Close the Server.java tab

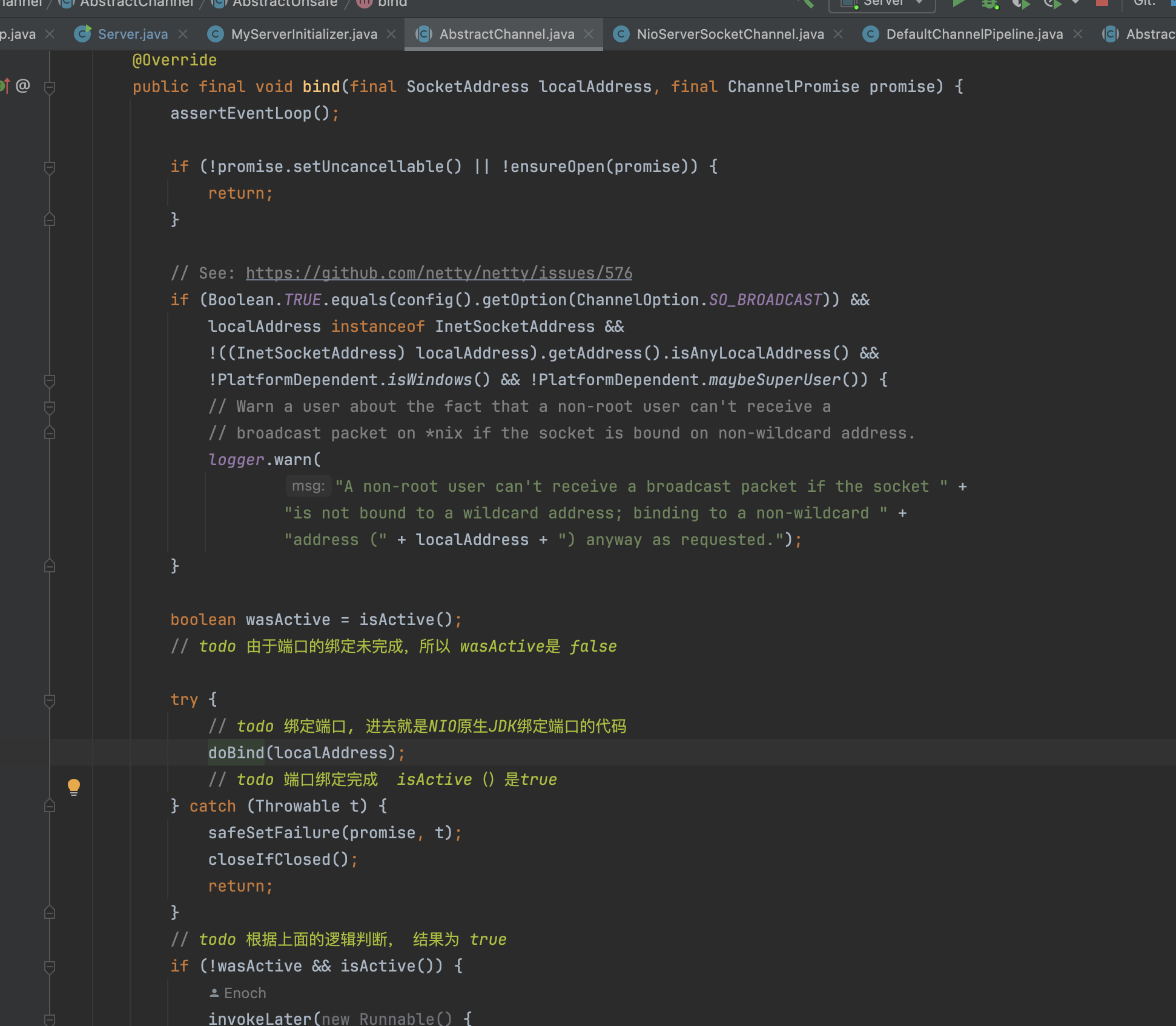click(x=183, y=35)
